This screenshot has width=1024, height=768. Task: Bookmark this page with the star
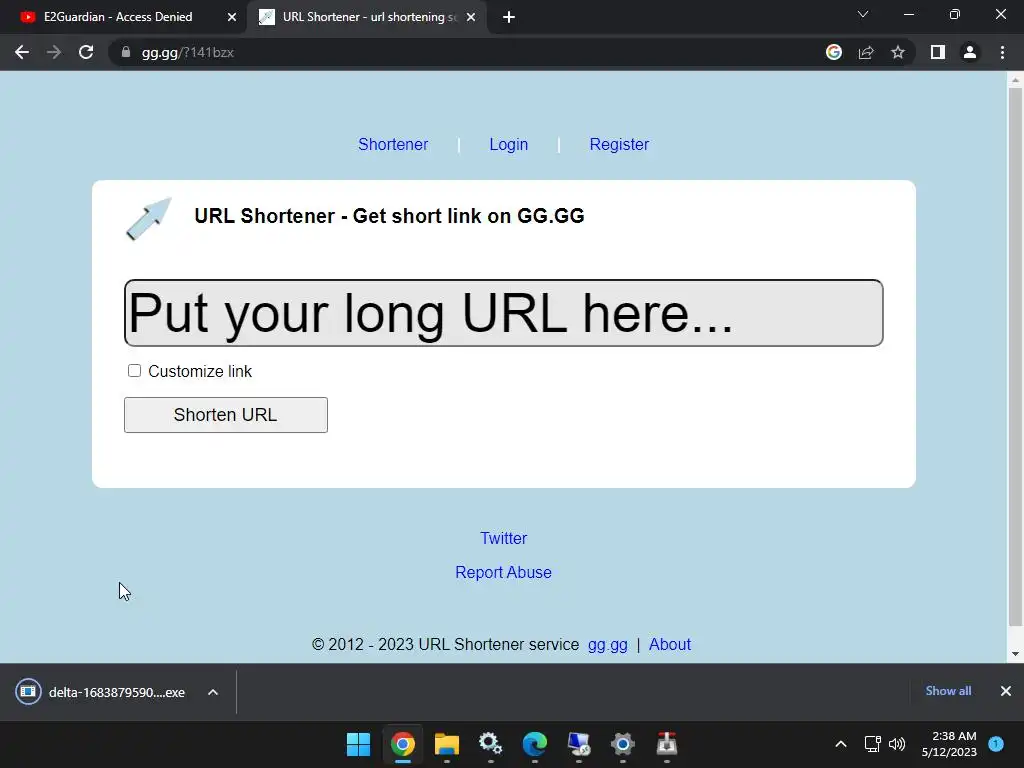click(898, 52)
